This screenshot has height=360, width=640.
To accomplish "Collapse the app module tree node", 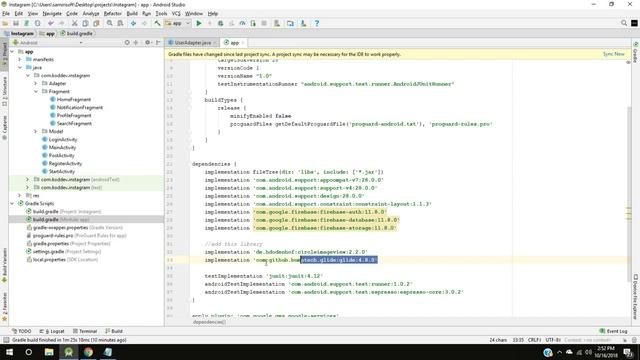I will pyautogui.click(x=12, y=51).
